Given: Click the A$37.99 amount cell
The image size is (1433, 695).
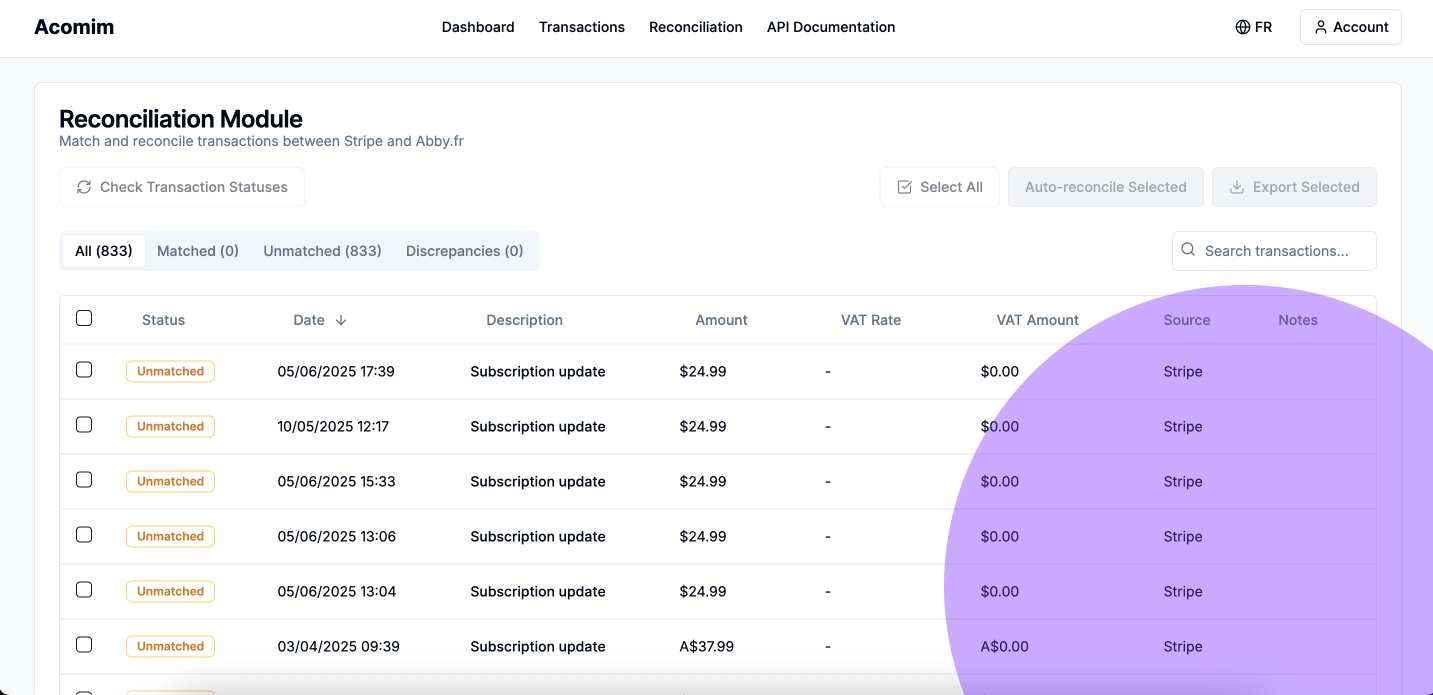Looking at the screenshot, I should tap(707, 646).
